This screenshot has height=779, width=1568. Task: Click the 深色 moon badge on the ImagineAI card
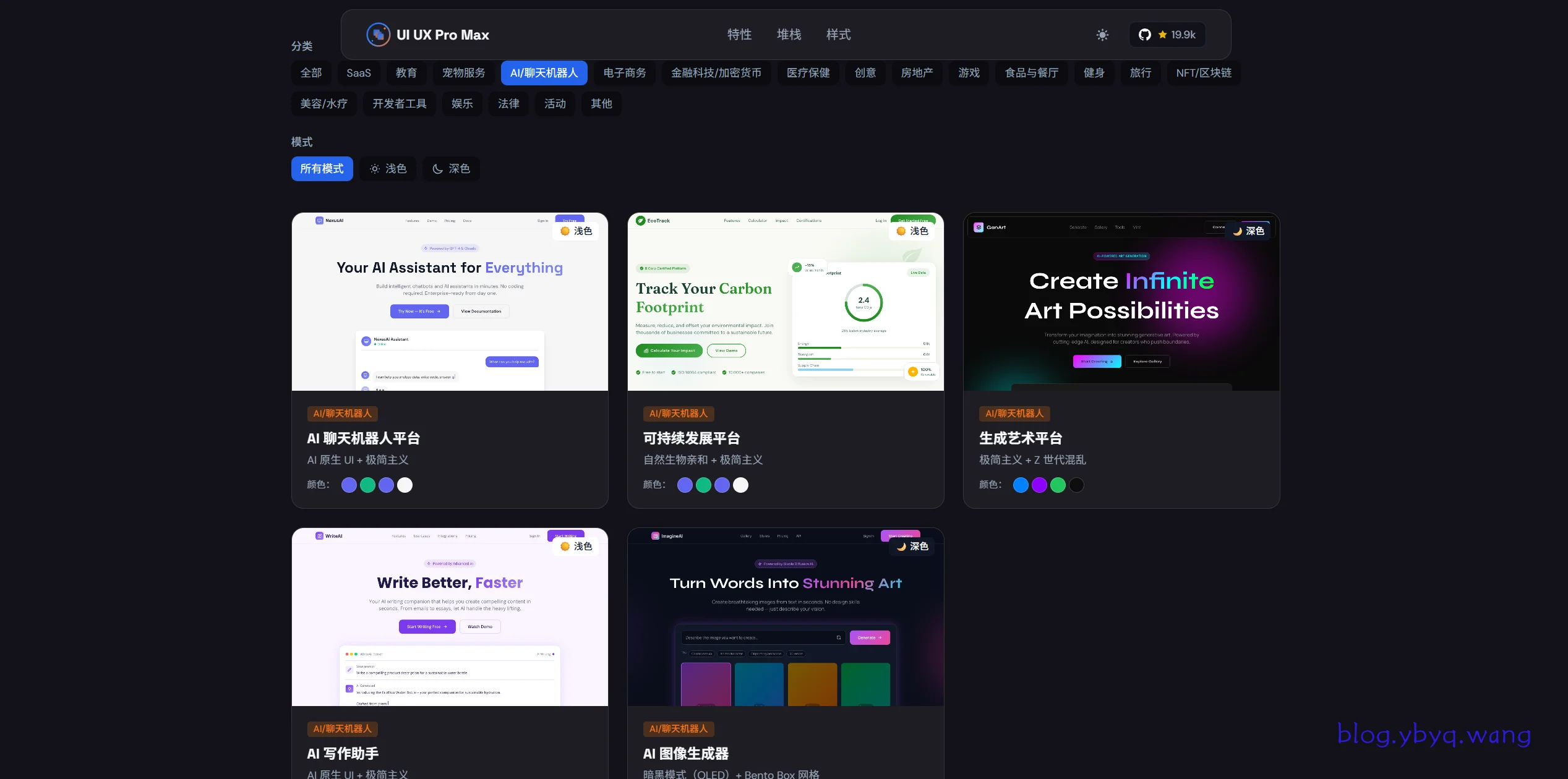(912, 547)
